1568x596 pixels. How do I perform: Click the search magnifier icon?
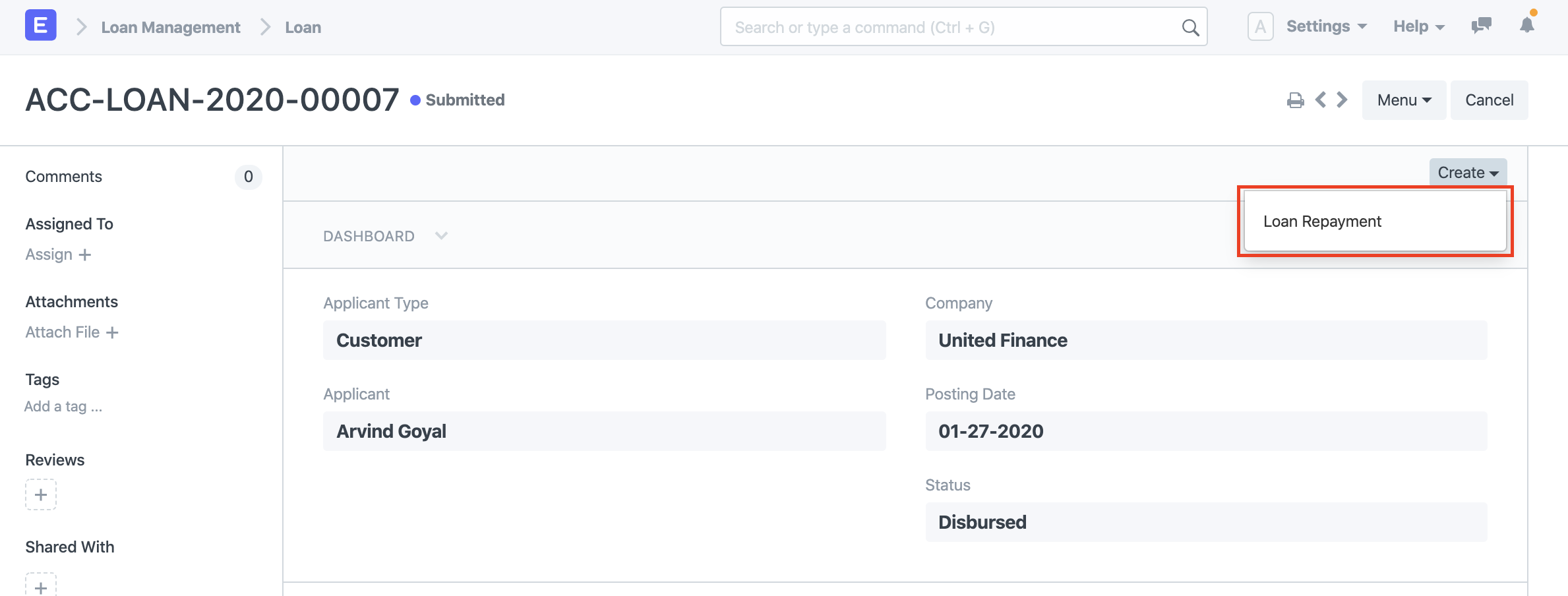click(x=1191, y=27)
